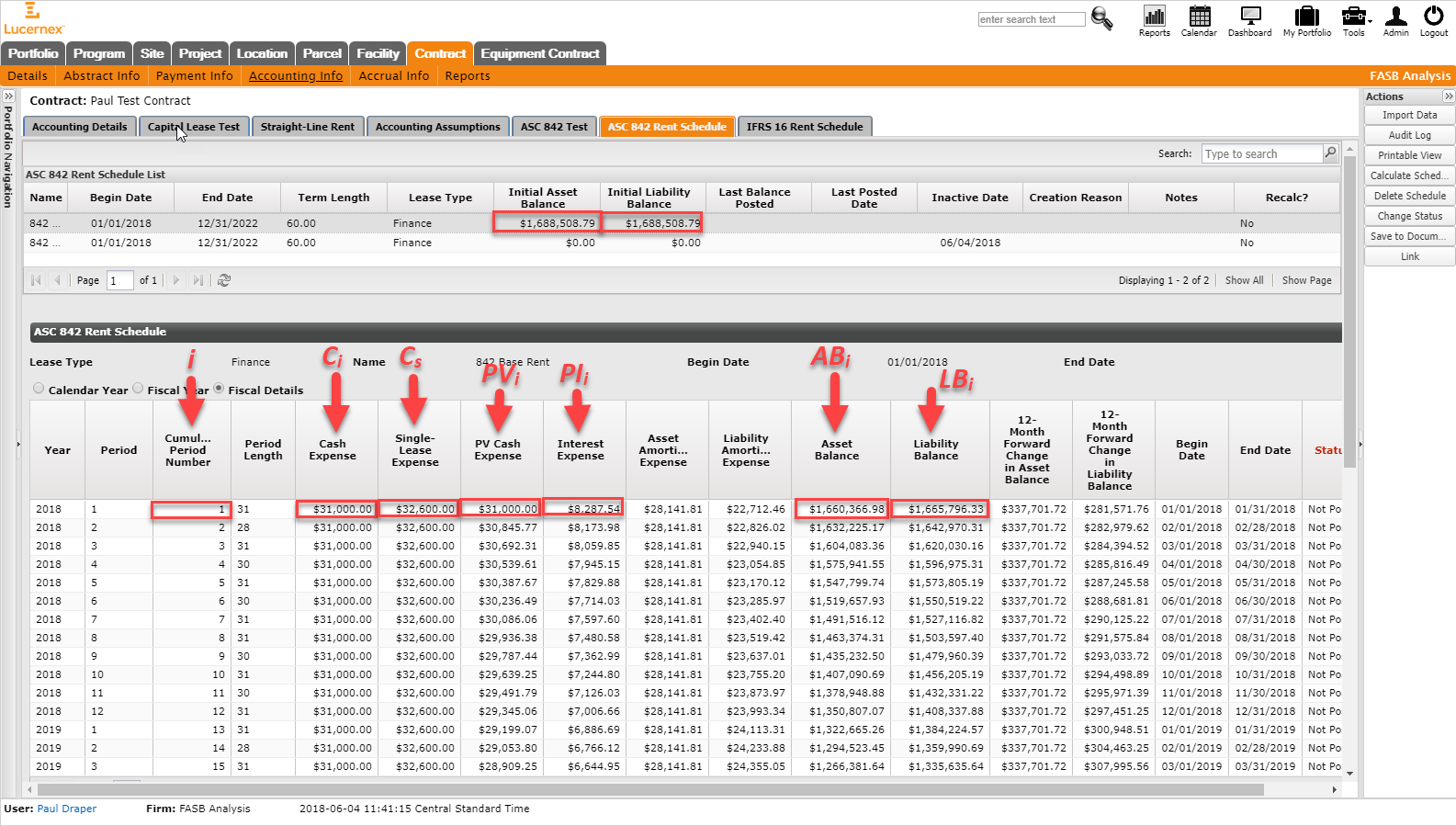
Task: Open the Abstract Info submenu
Action: [x=102, y=75]
